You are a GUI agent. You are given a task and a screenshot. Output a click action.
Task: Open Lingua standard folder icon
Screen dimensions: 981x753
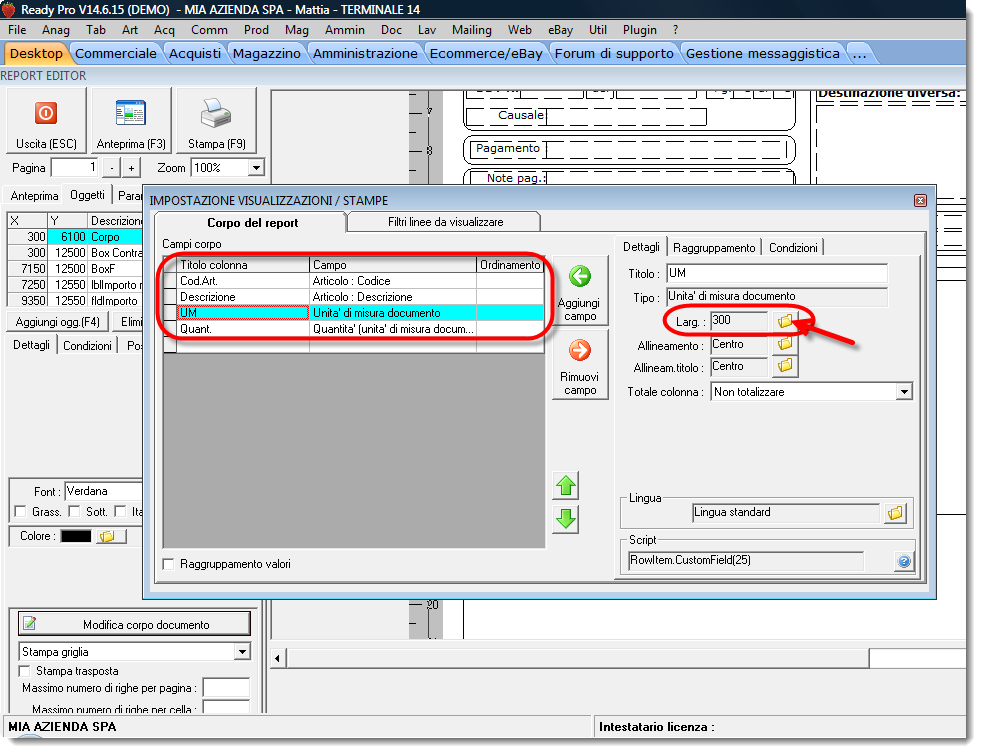pyautogui.click(x=895, y=513)
